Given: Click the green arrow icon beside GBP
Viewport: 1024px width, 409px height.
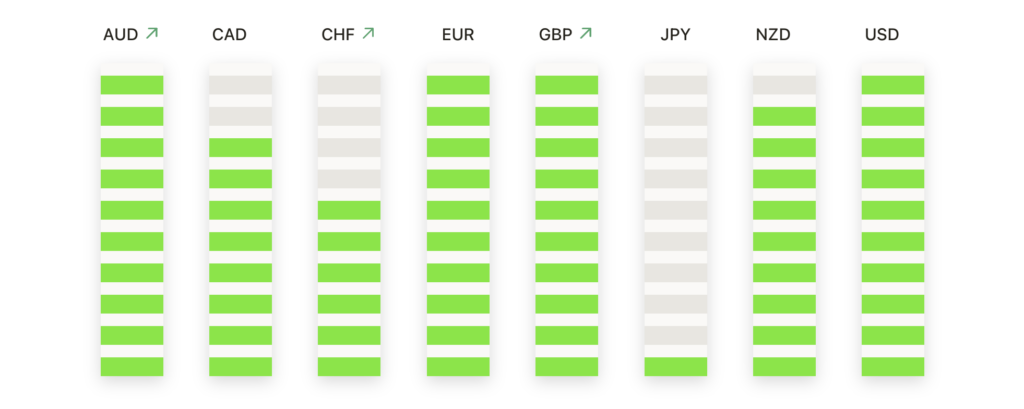Looking at the screenshot, I should pyautogui.click(x=586, y=33).
